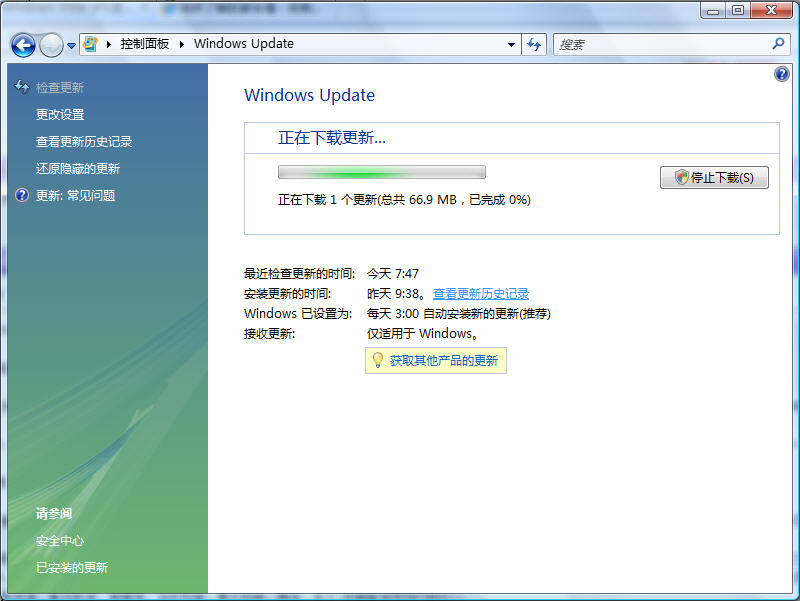Close the Windows Update window

771,10
